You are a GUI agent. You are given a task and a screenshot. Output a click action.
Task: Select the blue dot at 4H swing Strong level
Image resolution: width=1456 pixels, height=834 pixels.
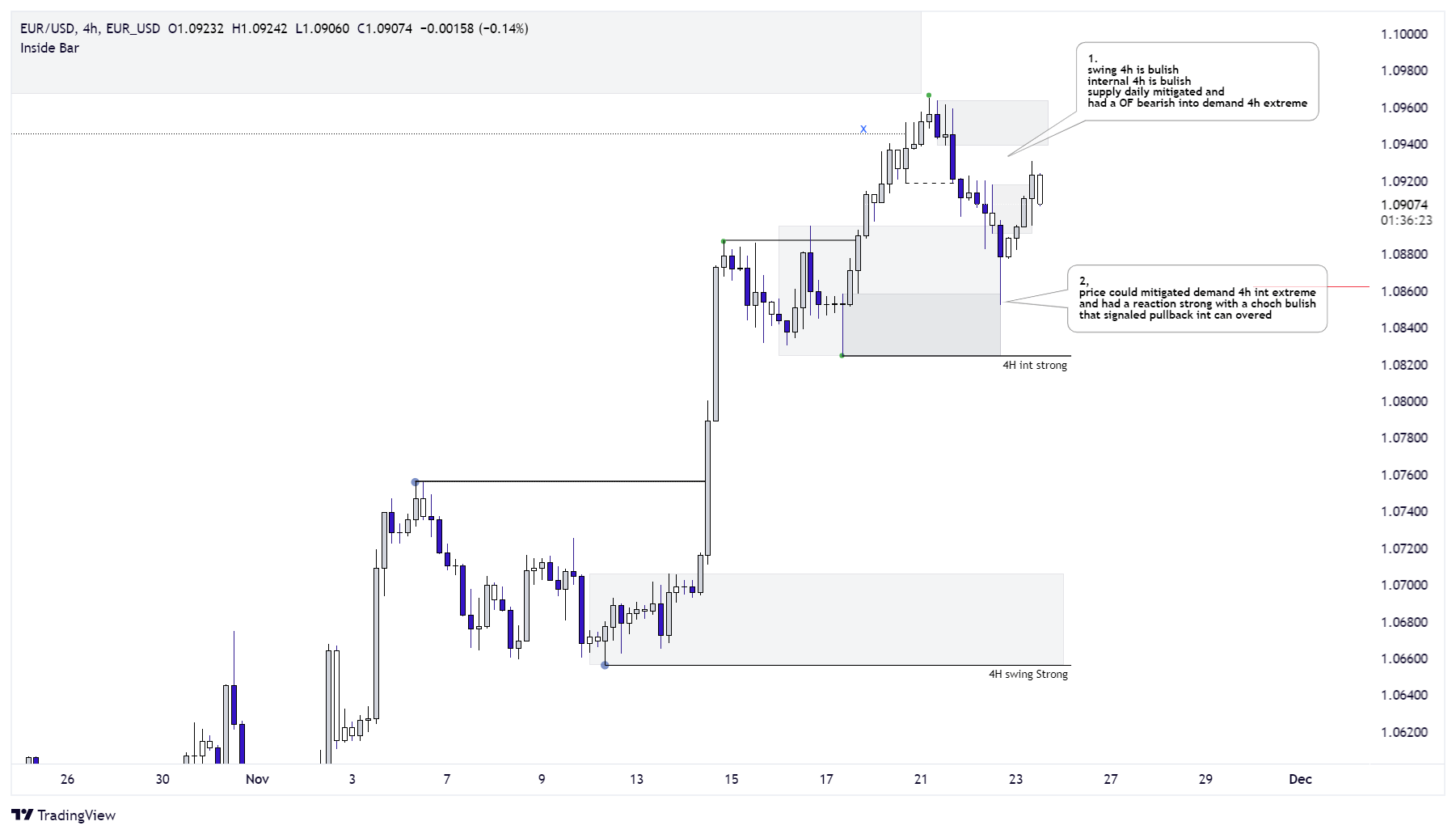click(605, 667)
